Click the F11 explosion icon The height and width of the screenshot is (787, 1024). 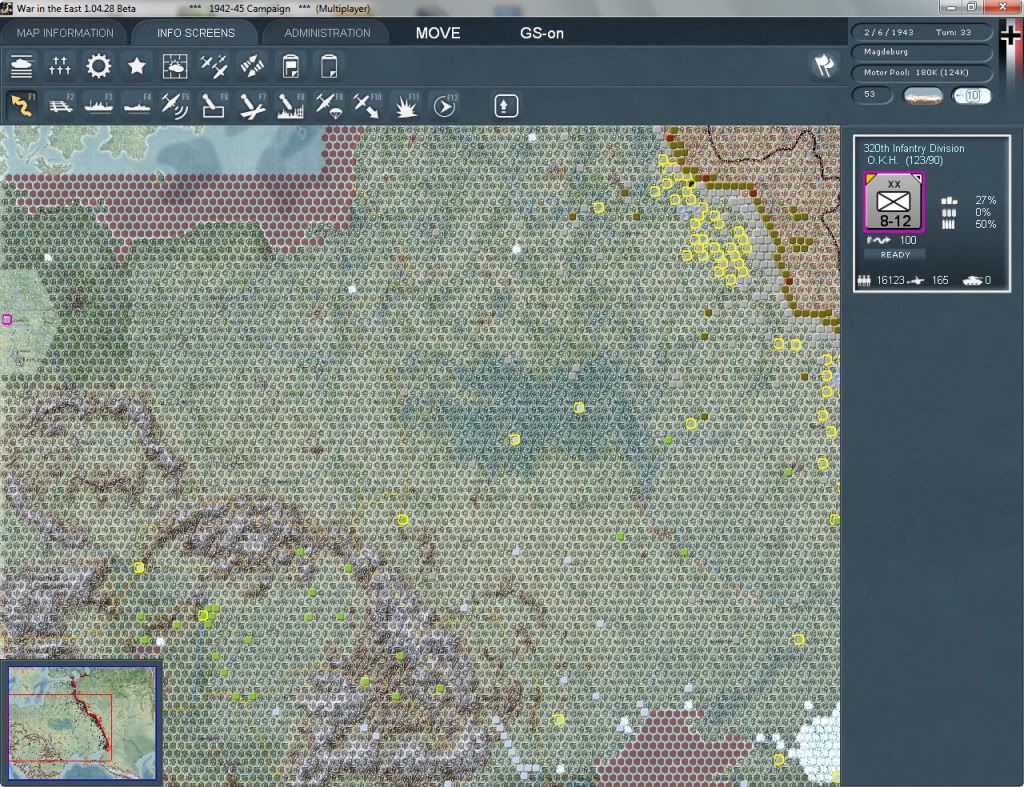coord(406,106)
